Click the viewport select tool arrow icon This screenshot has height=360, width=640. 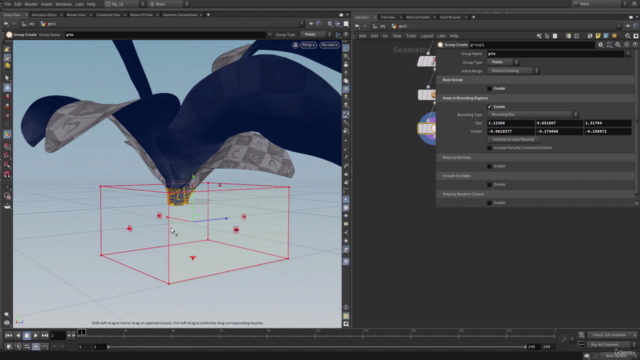coord(7,78)
